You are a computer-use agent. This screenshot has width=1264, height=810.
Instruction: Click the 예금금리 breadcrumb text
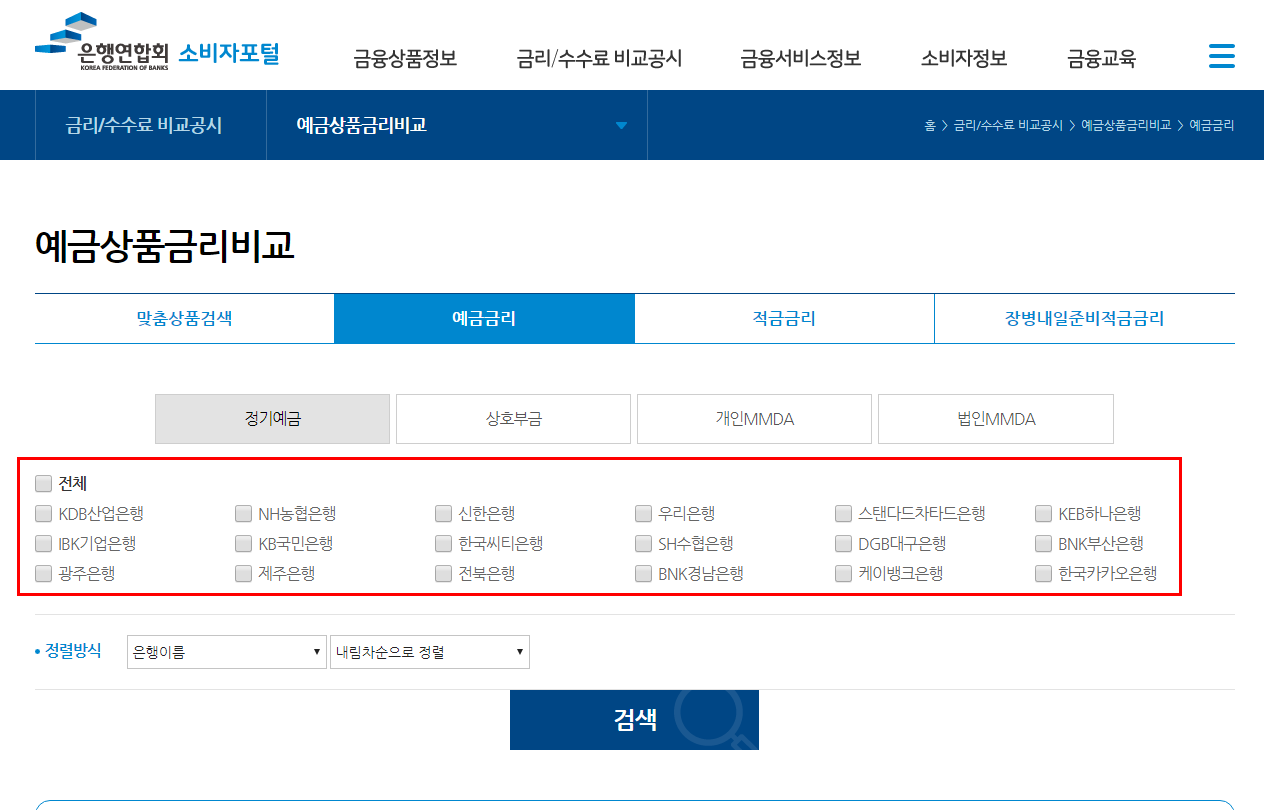click(1211, 125)
